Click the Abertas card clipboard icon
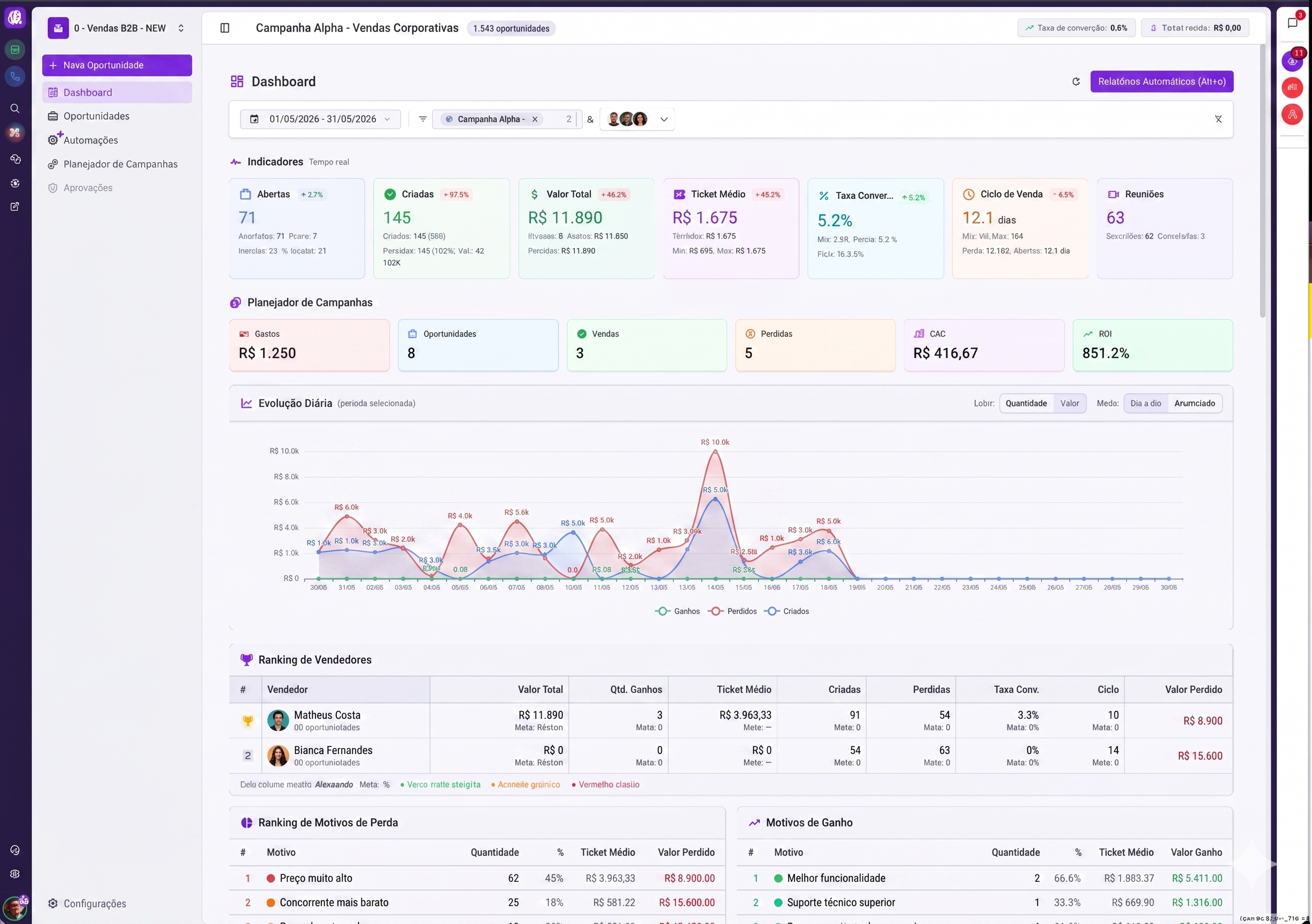 pos(245,194)
